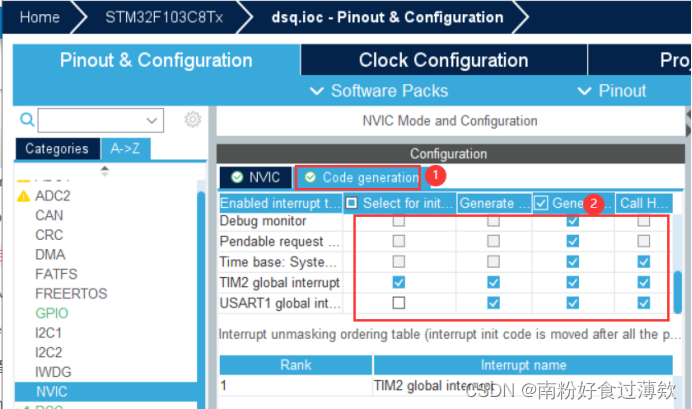The height and width of the screenshot is (409, 692).
Task: Select CAN in peripheral list
Action: pyautogui.click(x=49, y=215)
